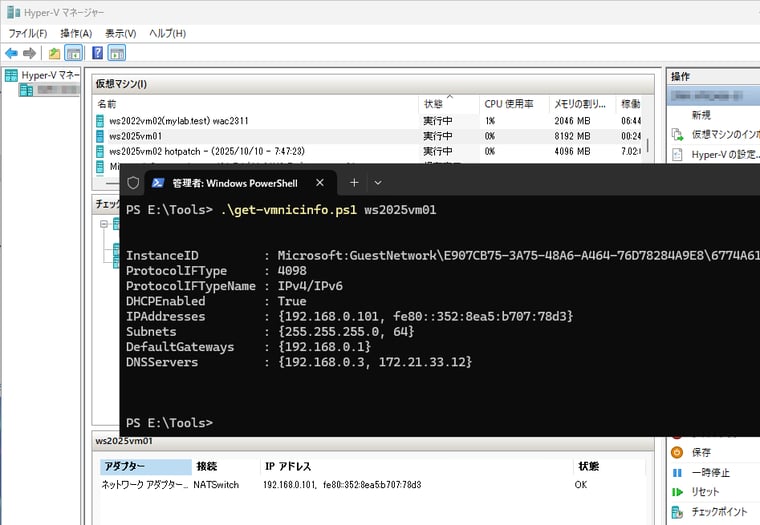Click the 192.168.0.101 IP address cell
Image resolution: width=760 pixels, height=525 pixels.
tap(342, 485)
